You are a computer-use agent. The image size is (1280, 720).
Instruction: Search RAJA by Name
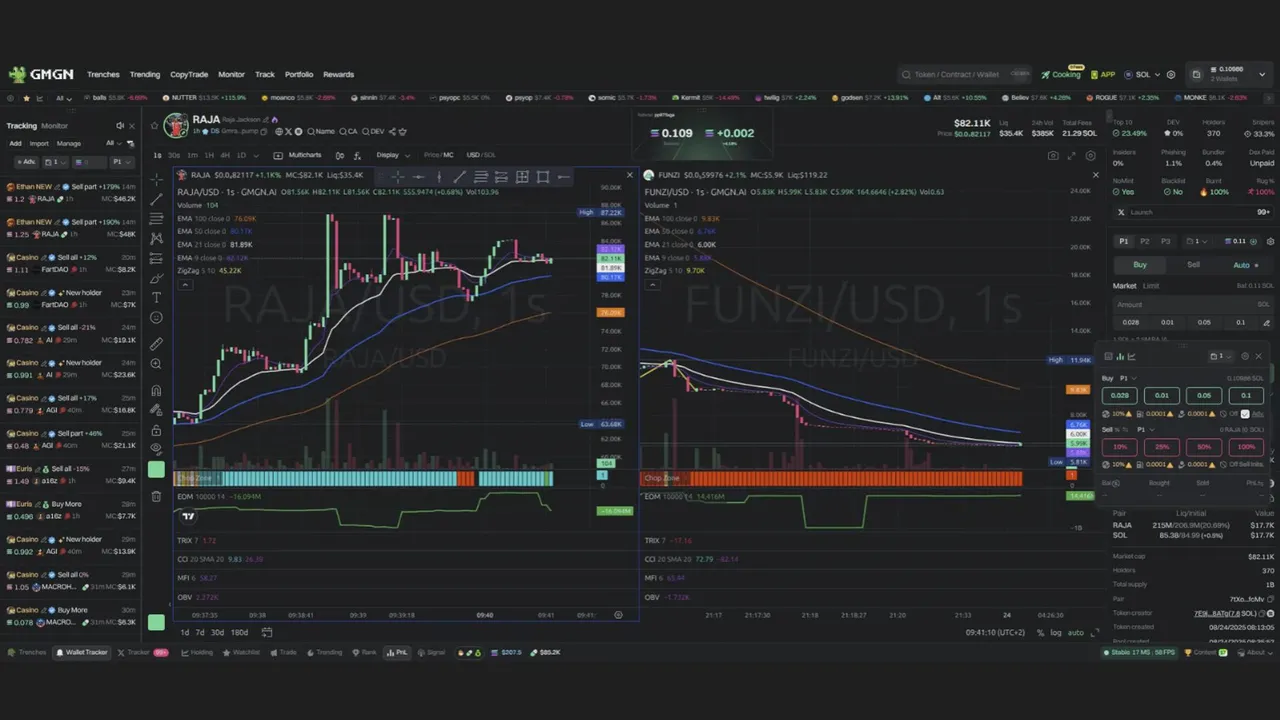pos(321,131)
